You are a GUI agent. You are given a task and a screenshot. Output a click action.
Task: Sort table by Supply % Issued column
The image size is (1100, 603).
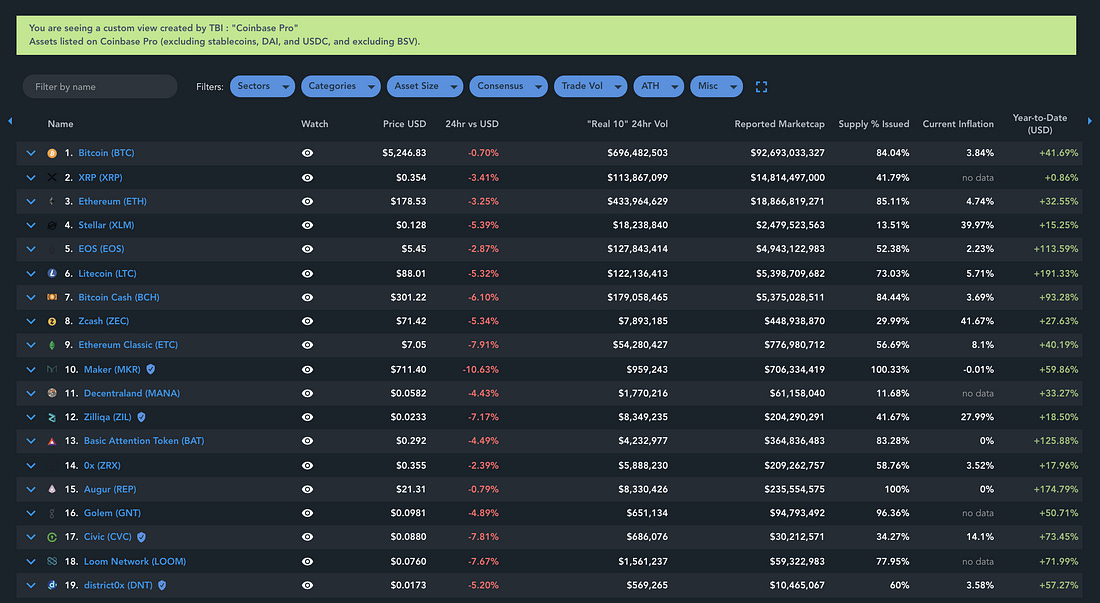(x=873, y=124)
